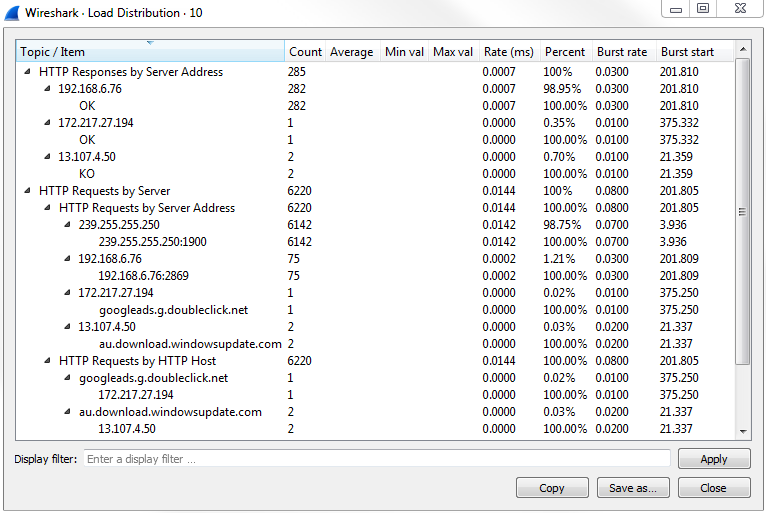Maximize the Load Distribution window
The width and height of the screenshot is (766, 513).
702,9
